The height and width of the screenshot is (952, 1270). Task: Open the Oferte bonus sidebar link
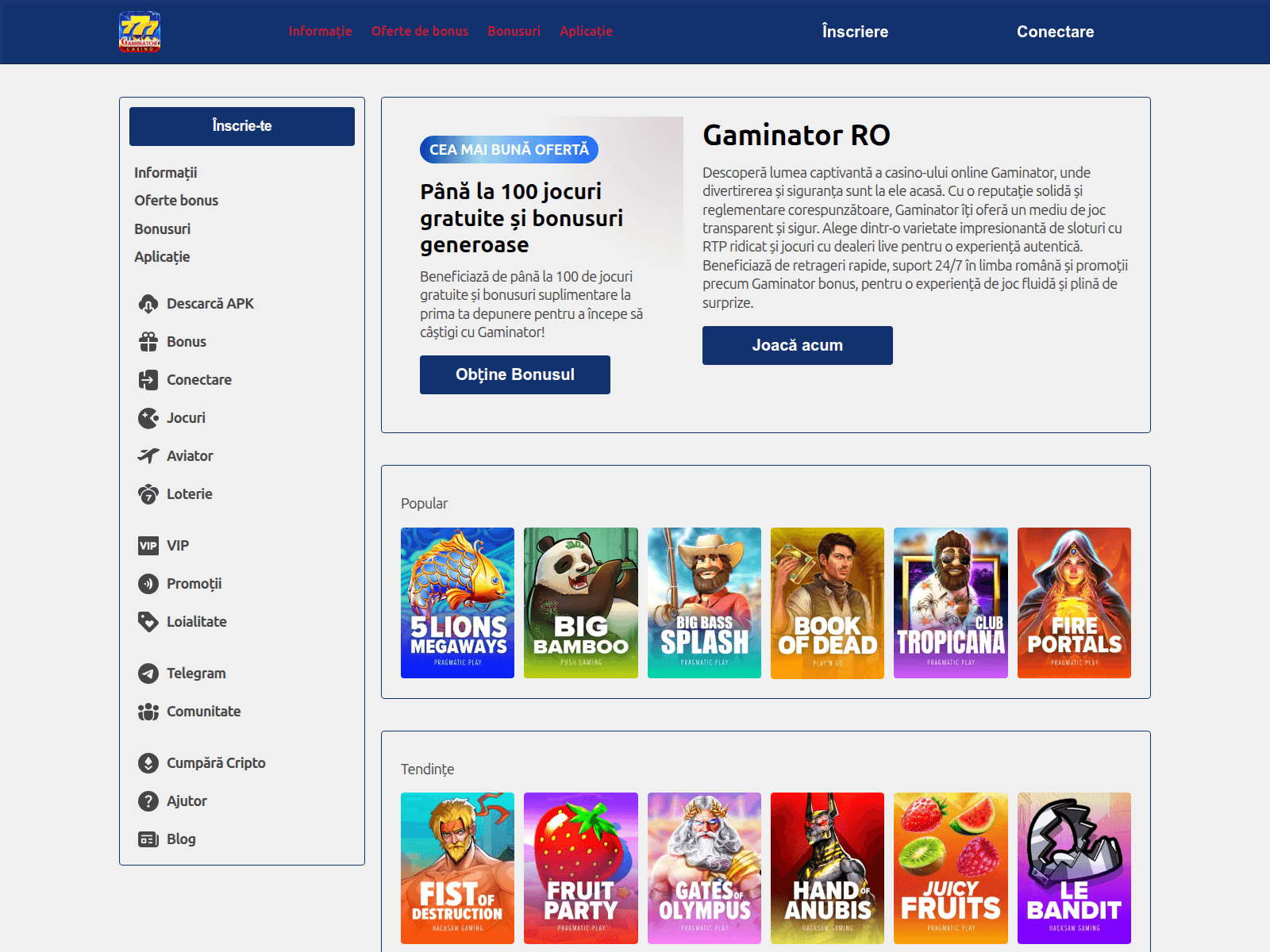pyautogui.click(x=176, y=201)
